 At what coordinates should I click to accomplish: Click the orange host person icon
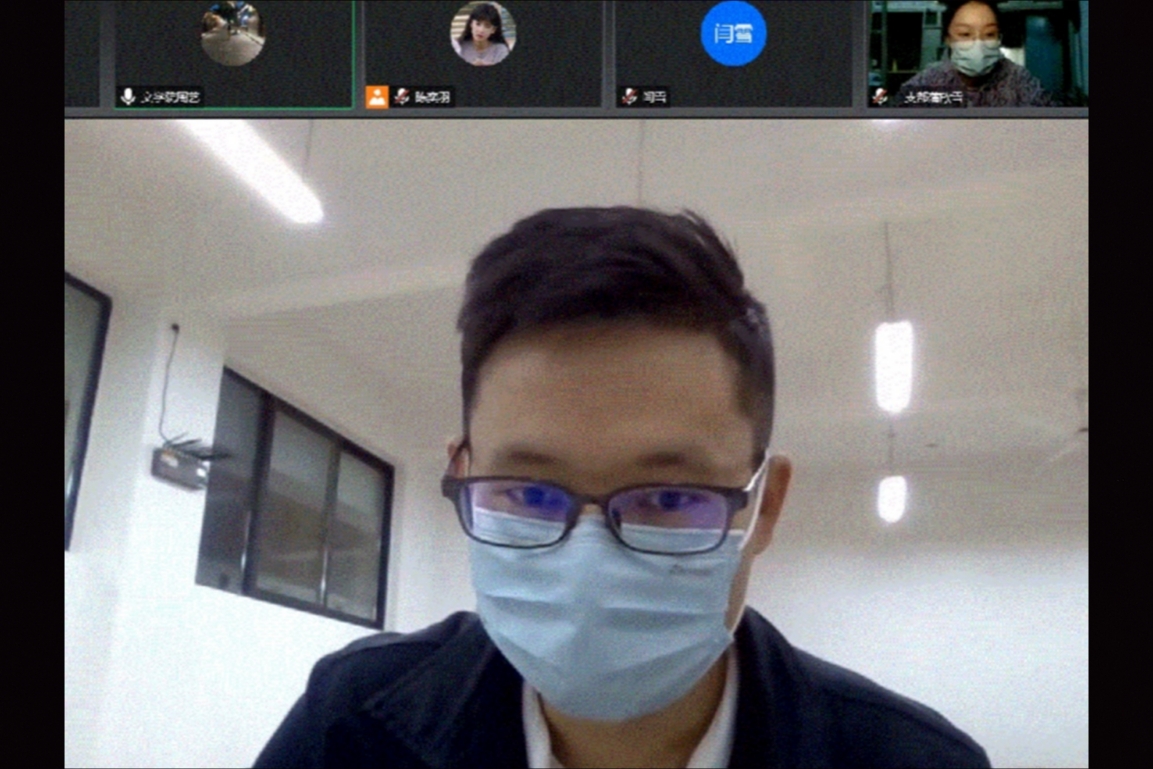pos(377,97)
